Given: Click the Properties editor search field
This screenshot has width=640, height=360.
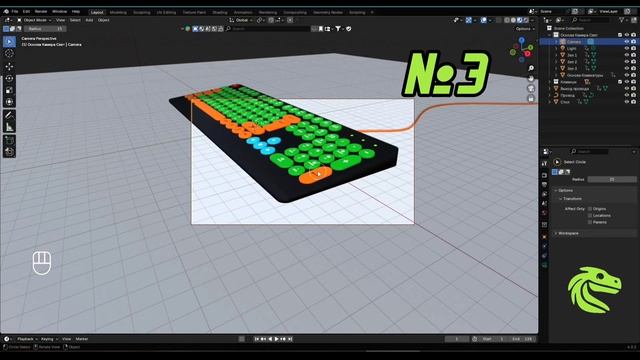Looking at the screenshot, I should point(590,151).
